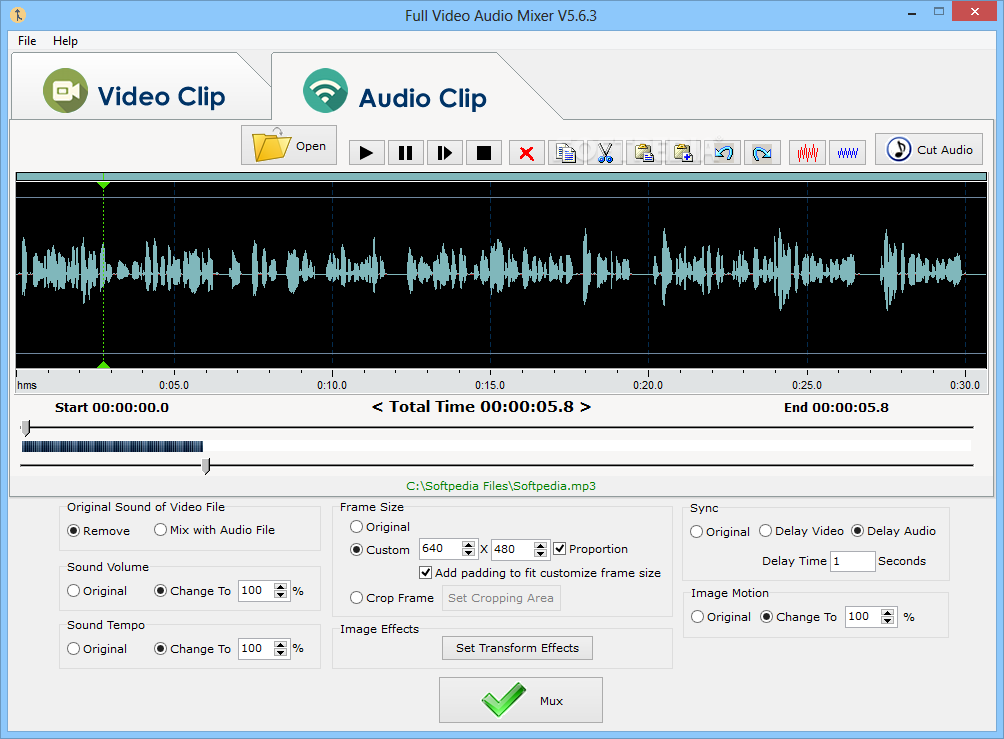The image size is (1004, 739).
Task: Click the Softpedia.mp3 file path text
Action: pyautogui.click(x=501, y=486)
